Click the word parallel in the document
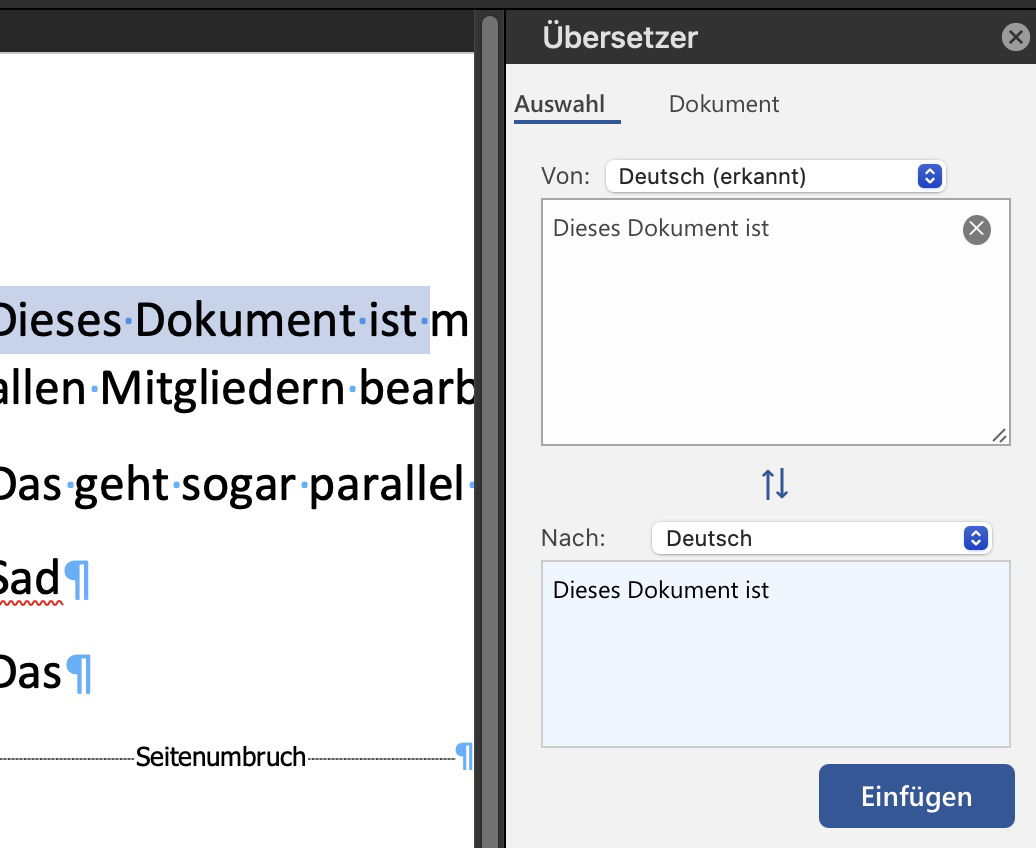 click(386, 485)
